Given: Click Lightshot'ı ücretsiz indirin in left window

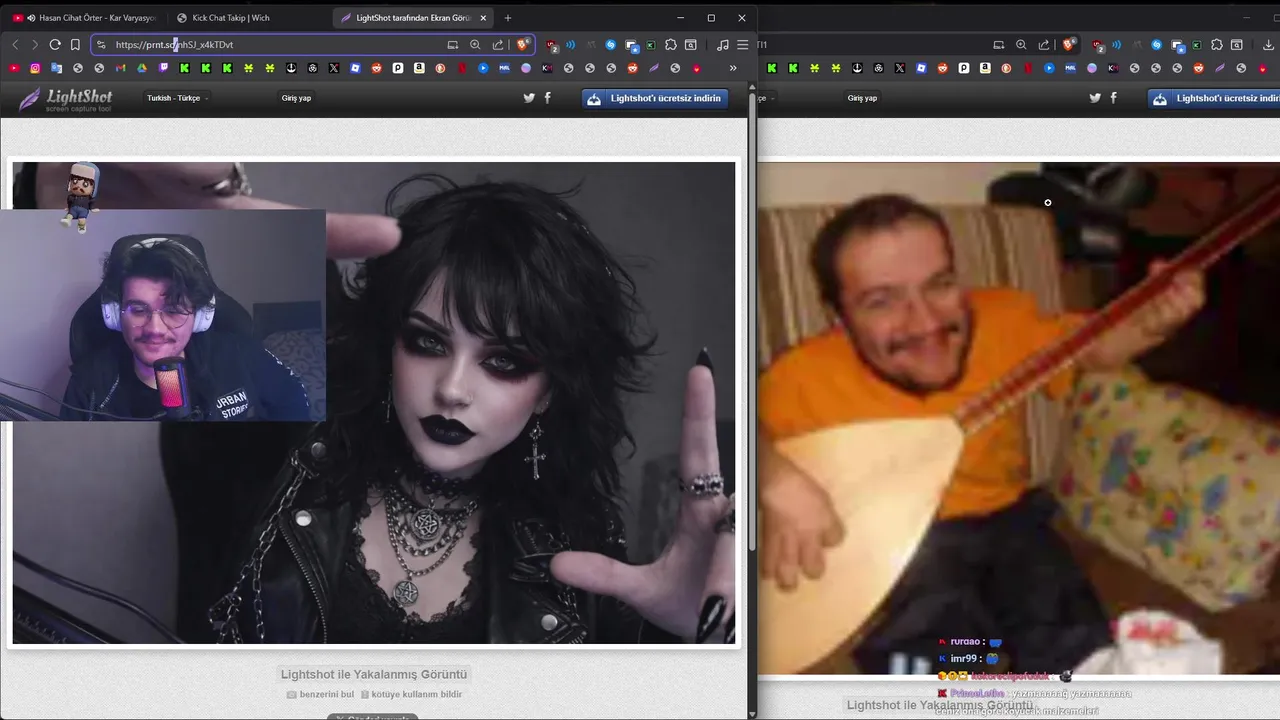Looking at the screenshot, I should pyautogui.click(x=655, y=98).
